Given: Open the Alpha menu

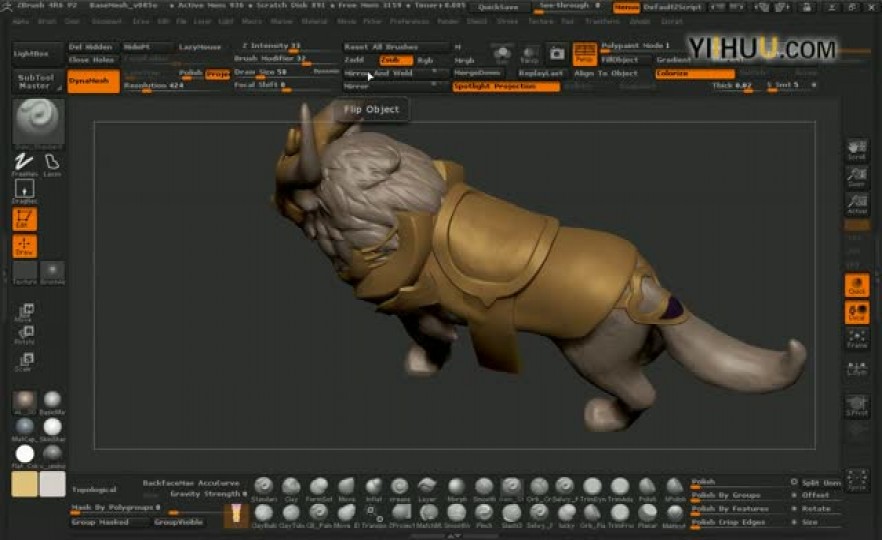Looking at the screenshot, I should click(20, 21).
